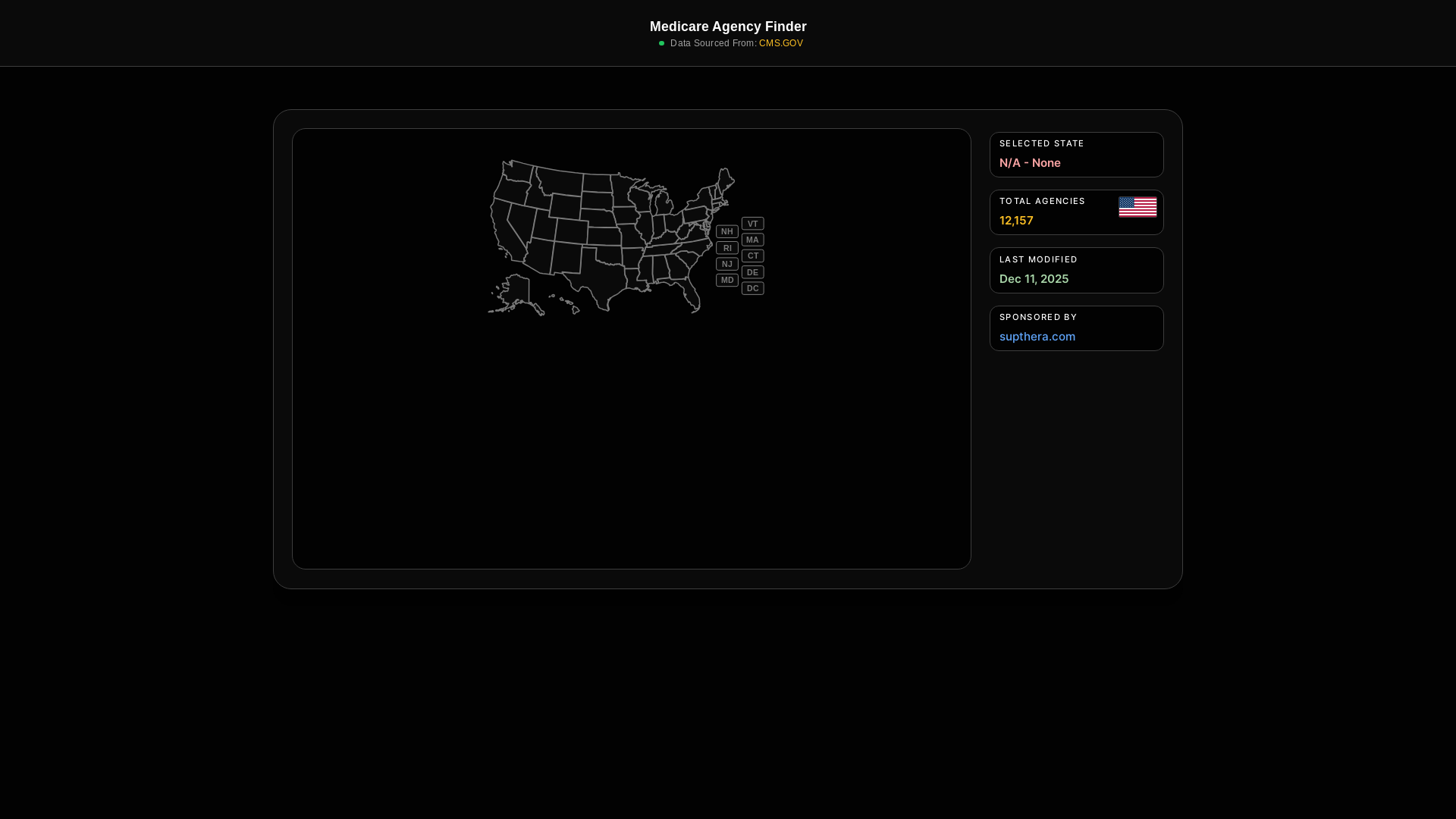The height and width of the screenshot is (819, 1456).
Task: Pick Wyoming on the map
Action: tap(565, 206)
